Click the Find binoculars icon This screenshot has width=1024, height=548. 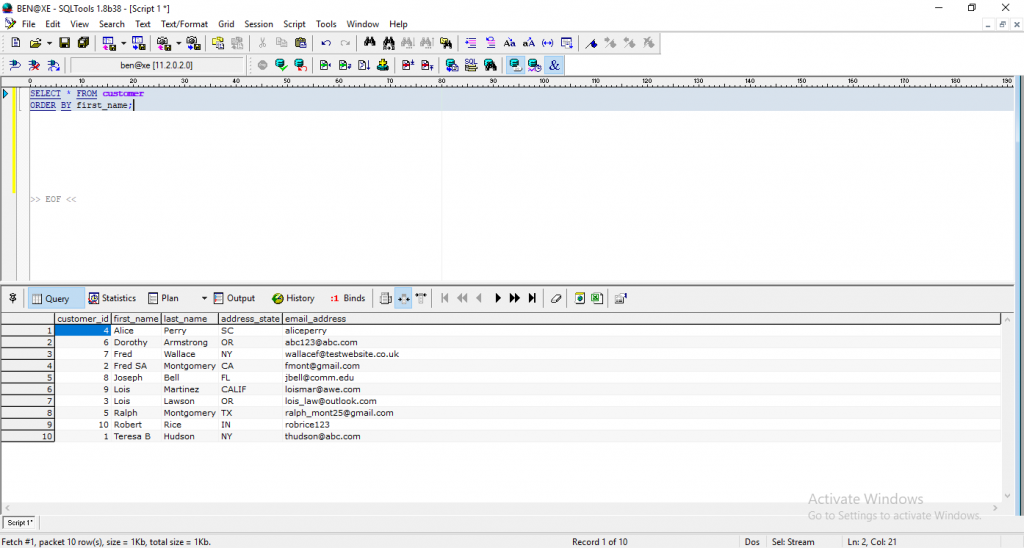tap(370, 43)
